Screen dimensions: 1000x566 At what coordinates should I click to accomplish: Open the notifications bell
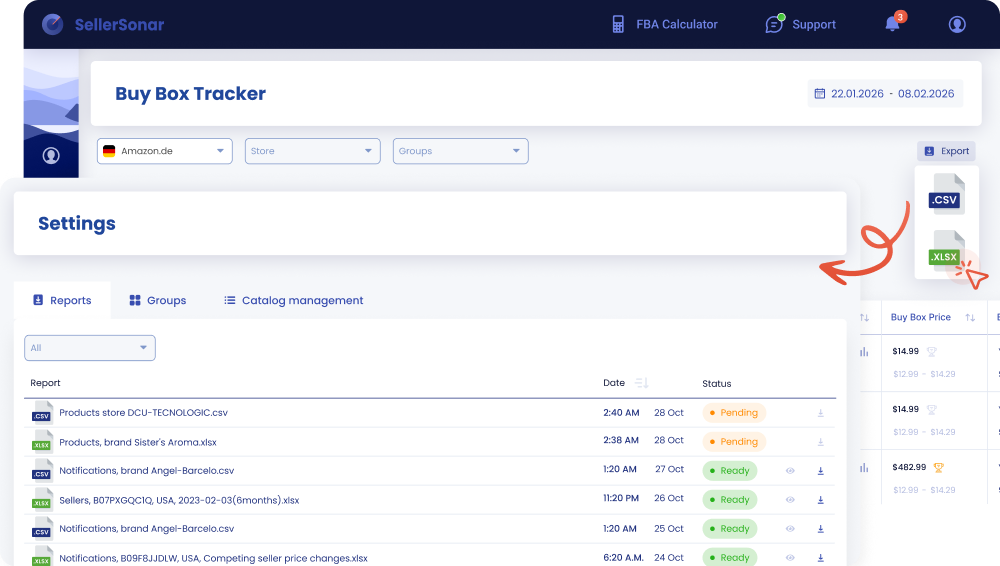(892, 24)
